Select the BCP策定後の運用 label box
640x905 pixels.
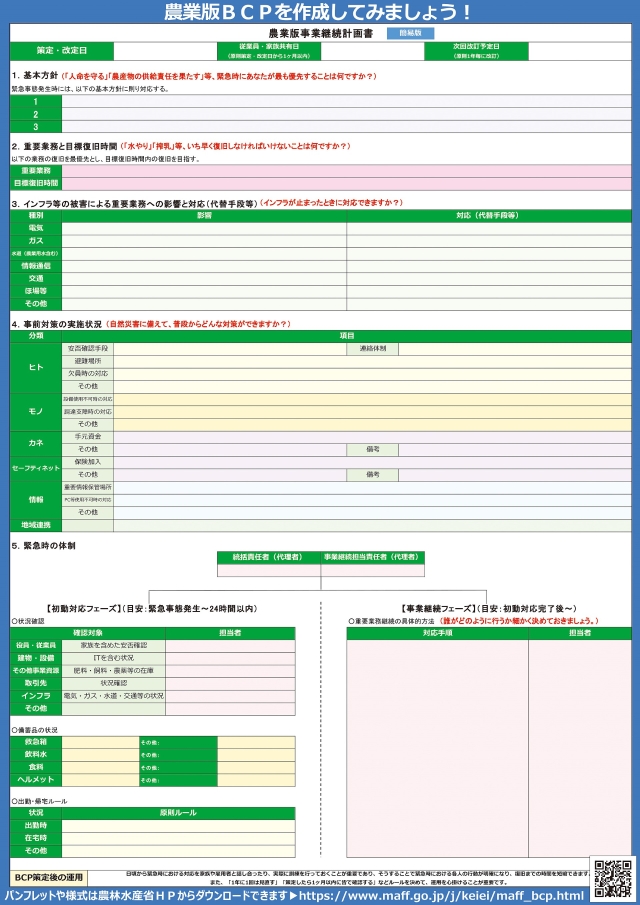tap(49, 878)
